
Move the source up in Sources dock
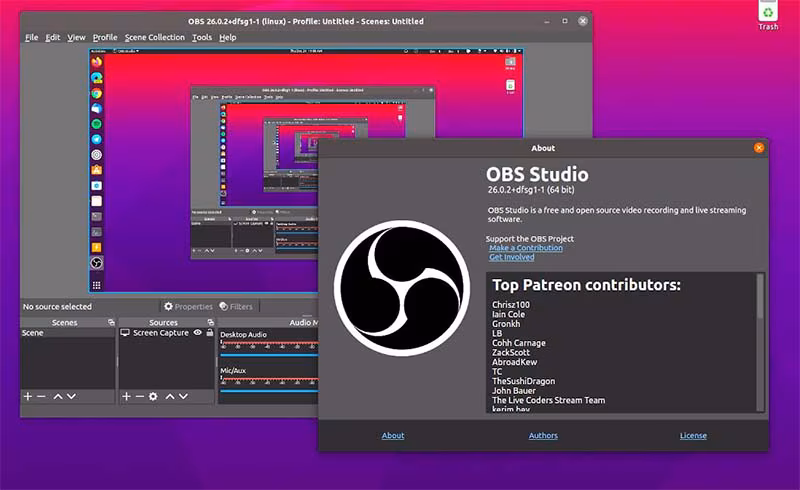(x=170, y=396)
